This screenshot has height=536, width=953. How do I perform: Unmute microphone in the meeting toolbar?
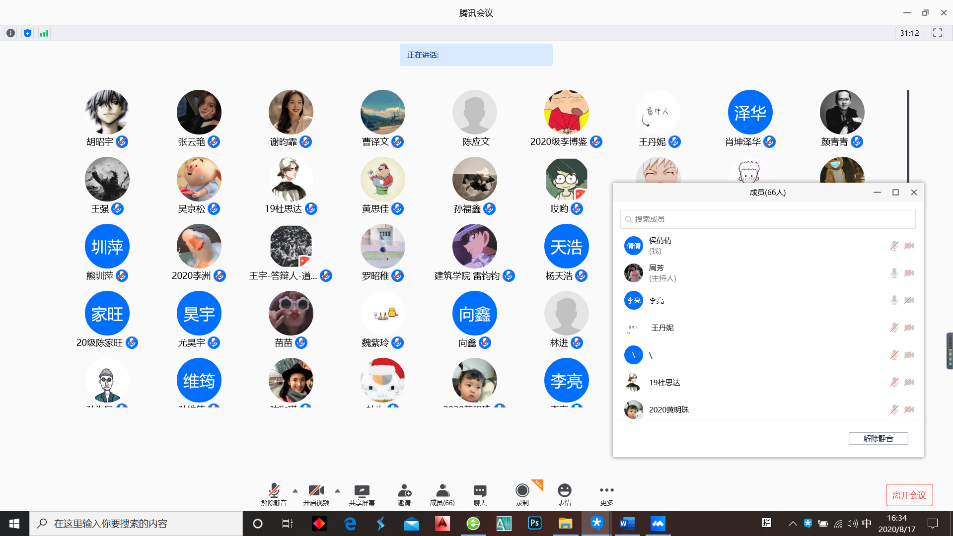271,490
